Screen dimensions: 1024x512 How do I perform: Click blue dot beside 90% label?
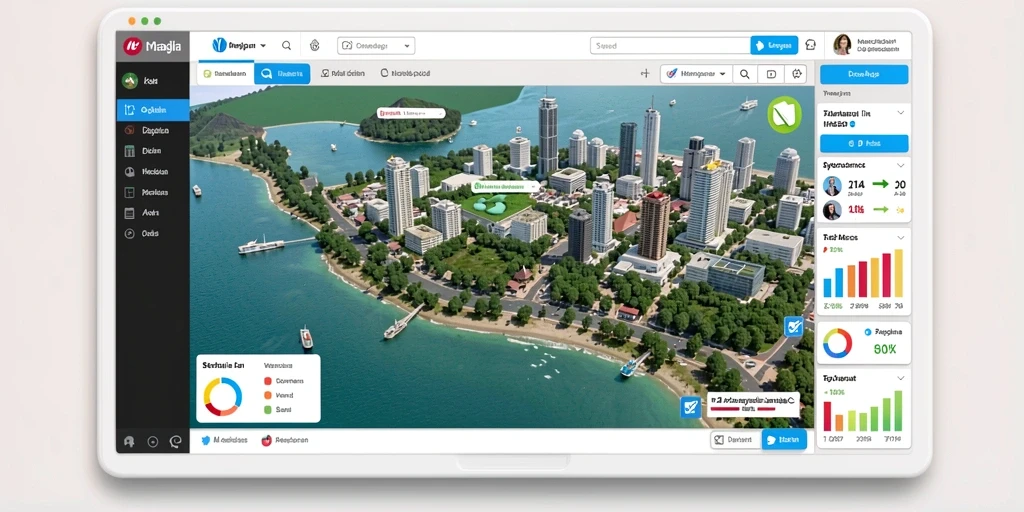coord(868,332)
